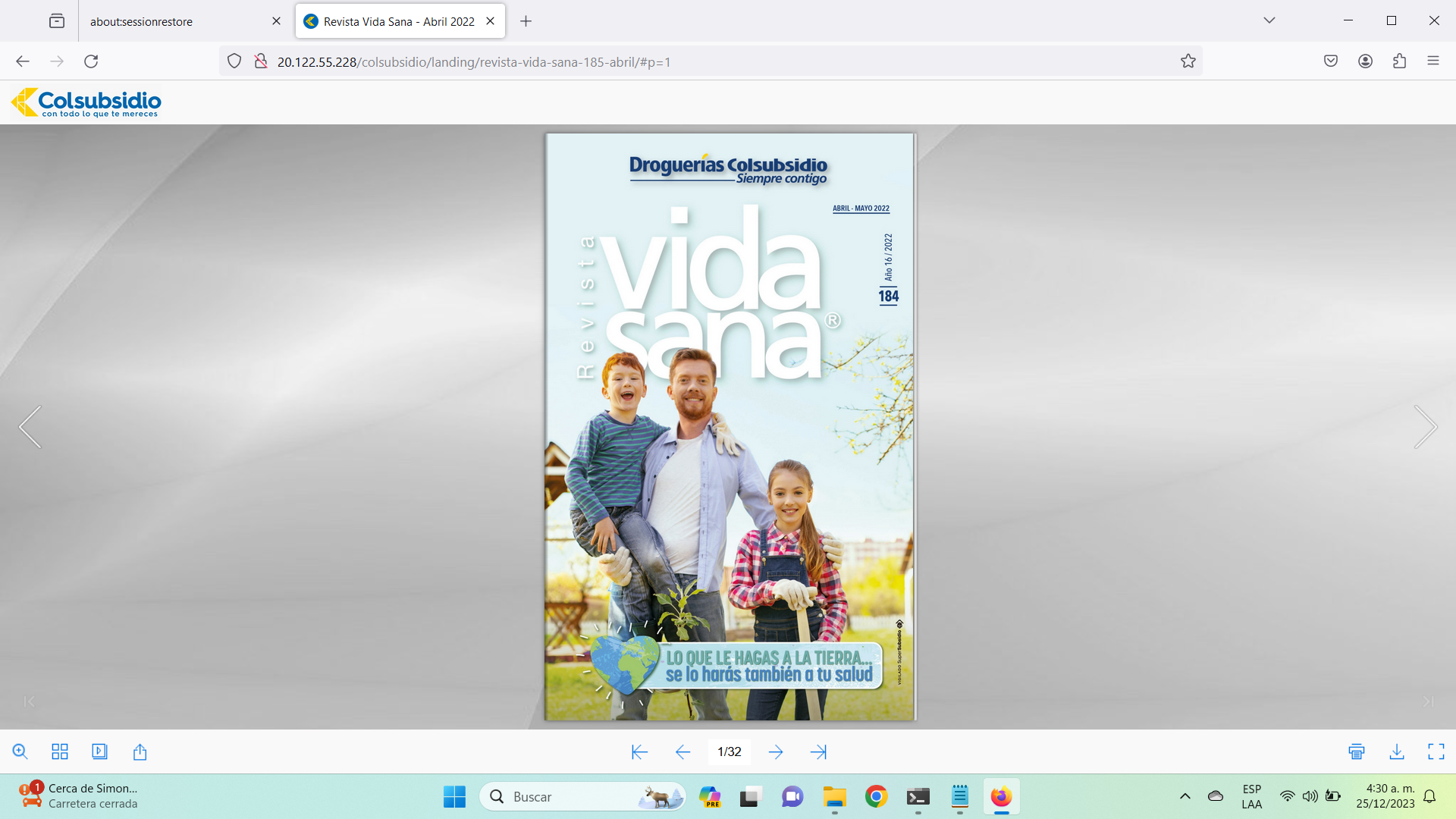Go to next page in bottom toolbar
Image resolution: width=1456 pixels, height=819 pixels.
[x=776, y=752]
